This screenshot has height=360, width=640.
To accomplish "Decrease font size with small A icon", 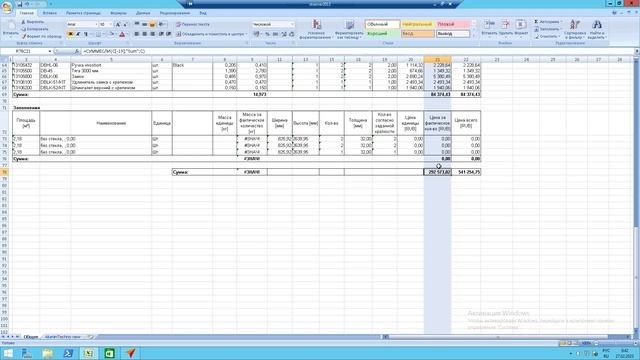I will [125, 24].
